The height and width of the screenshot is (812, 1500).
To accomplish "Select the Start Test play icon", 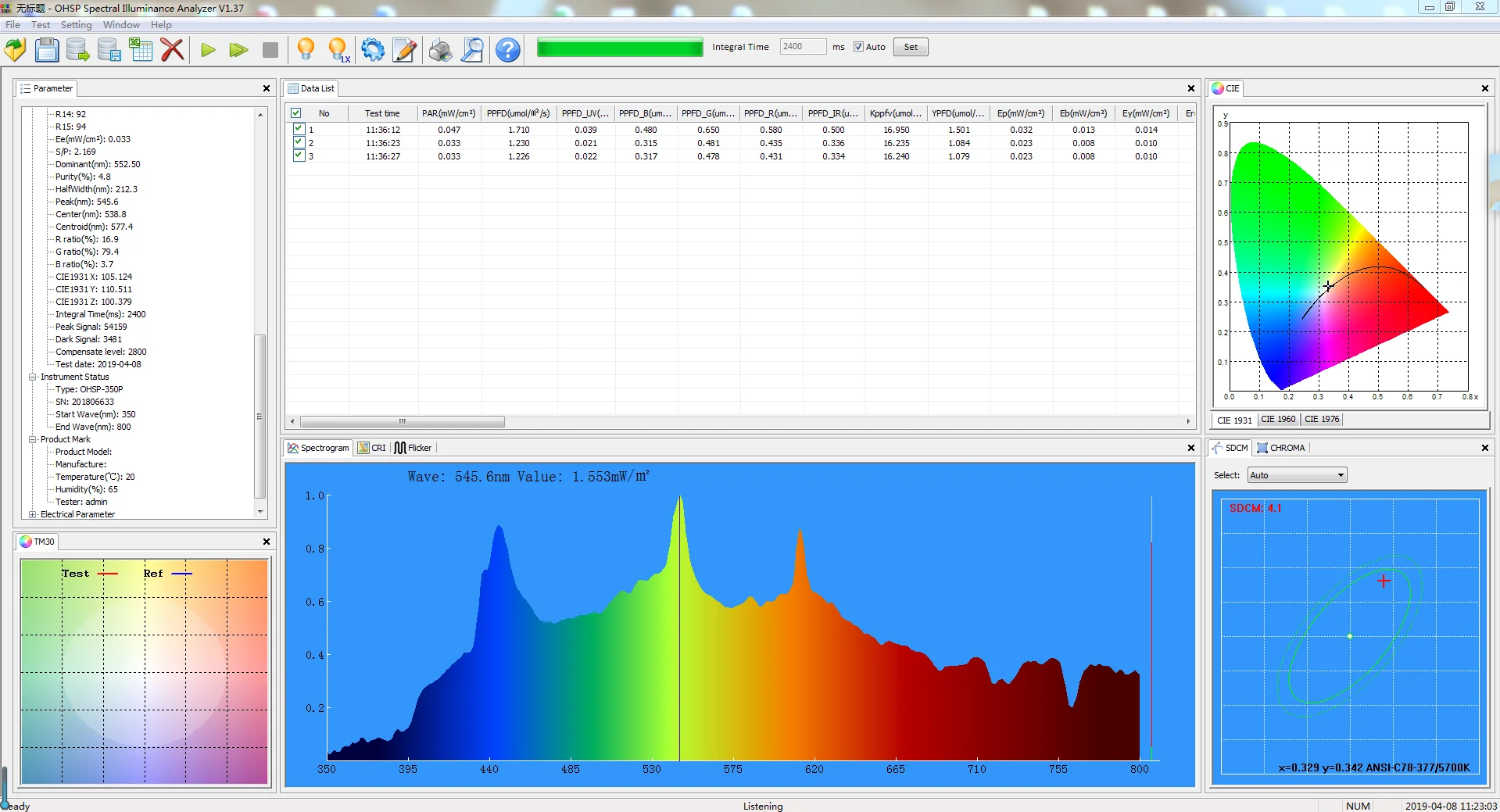I will (x=207, y=49).
